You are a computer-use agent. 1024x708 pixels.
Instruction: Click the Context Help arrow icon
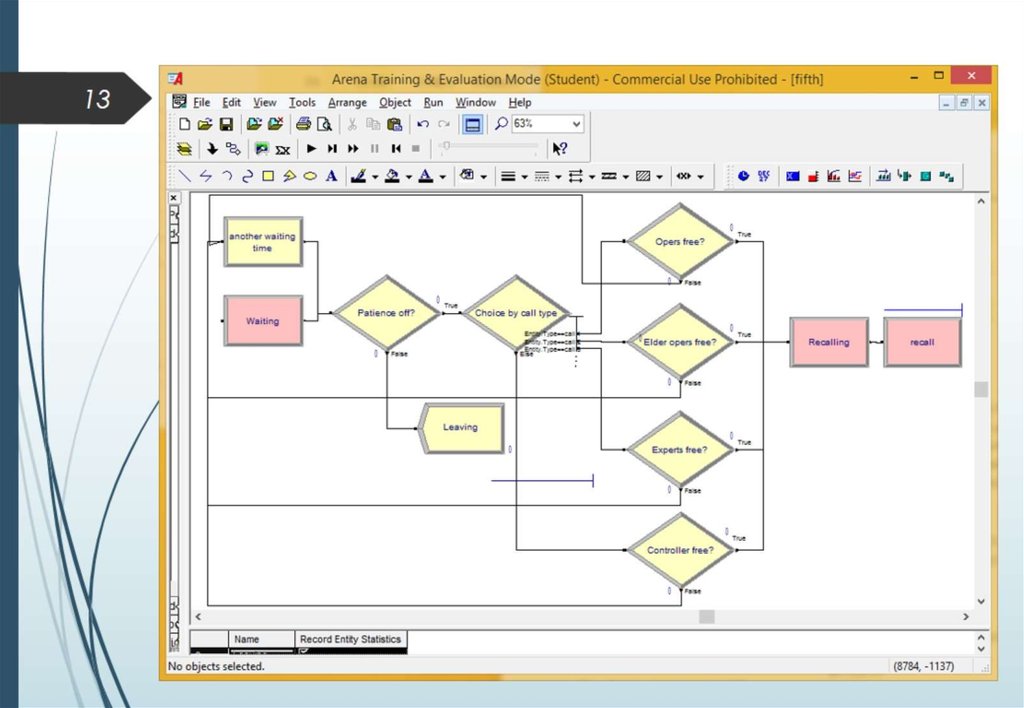point(560,149)
